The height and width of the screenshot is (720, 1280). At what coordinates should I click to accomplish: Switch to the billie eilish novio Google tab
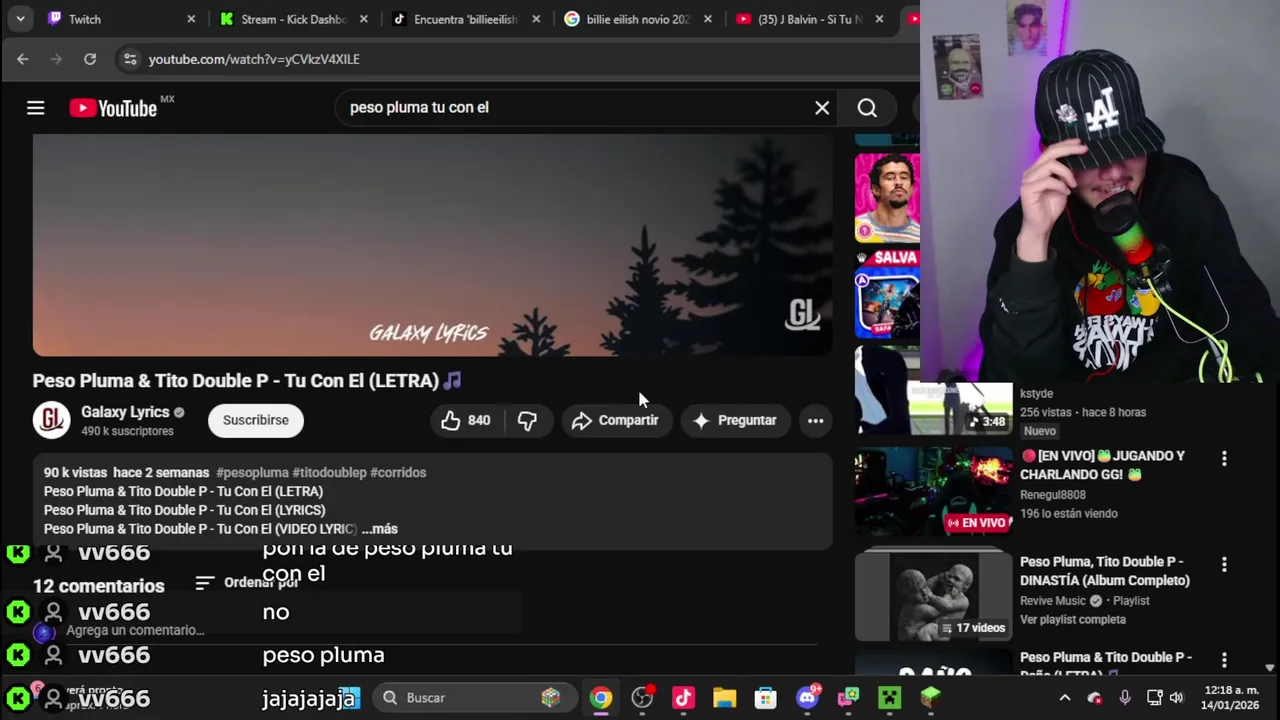tap(638, 19)
